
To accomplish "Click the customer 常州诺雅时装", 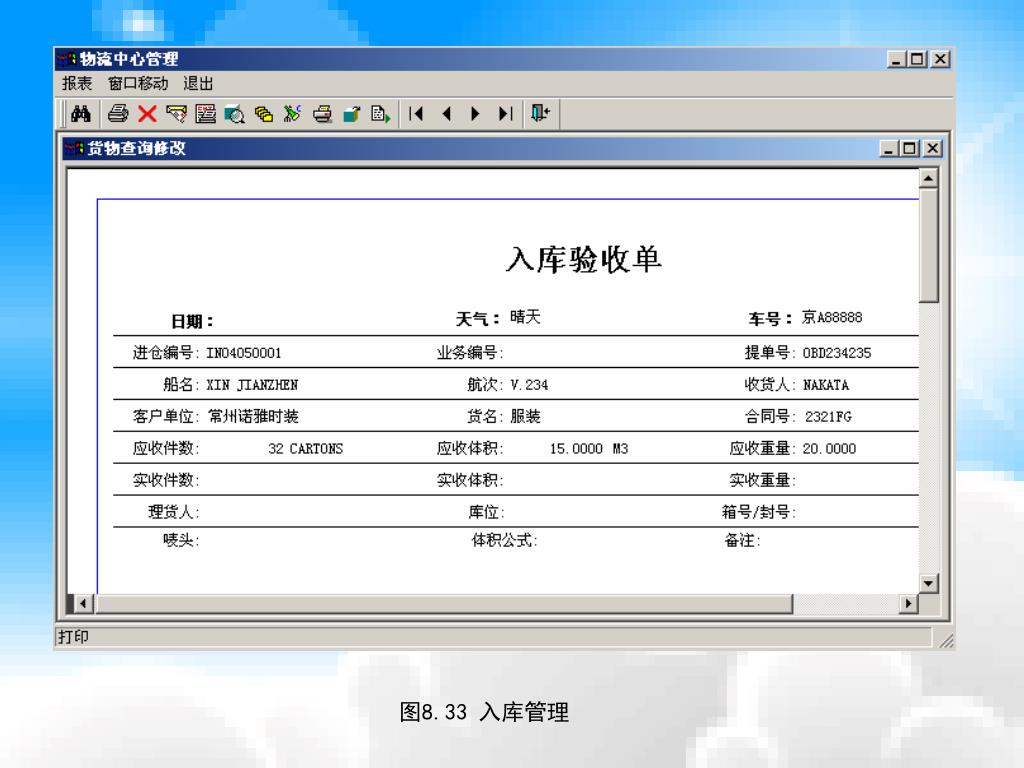I will pyautogui.click(x=253, y=417).
